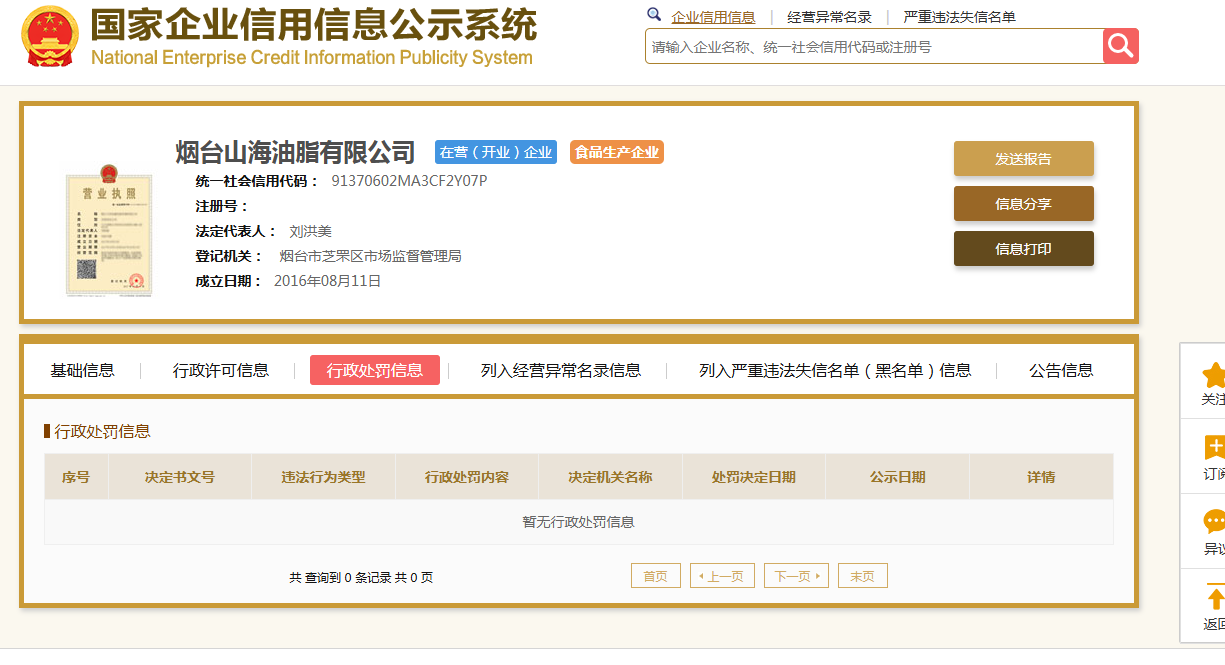
Task: Click the national emblem logo
Action: [50, 35]
